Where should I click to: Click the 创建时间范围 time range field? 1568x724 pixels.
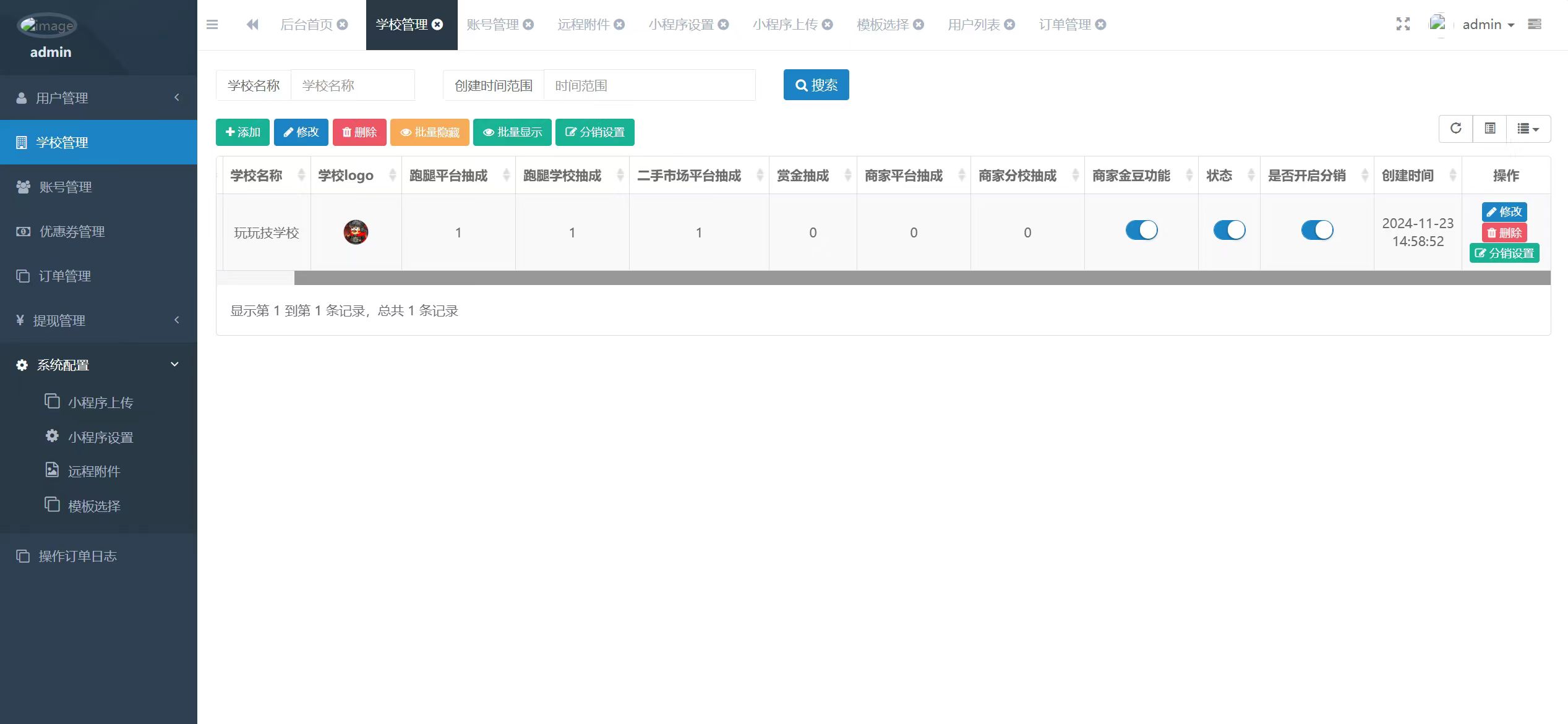(x=649, y=85)
